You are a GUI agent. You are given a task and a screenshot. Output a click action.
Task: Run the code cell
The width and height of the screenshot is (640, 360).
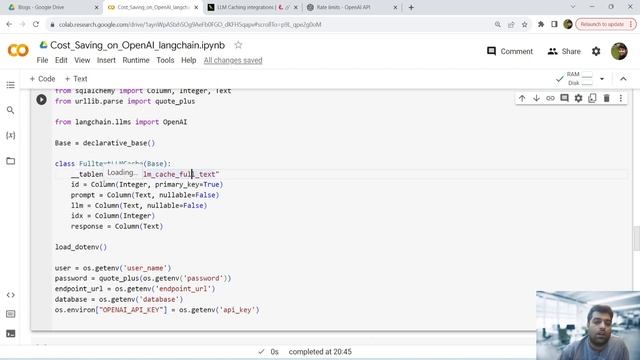point(41,99)
